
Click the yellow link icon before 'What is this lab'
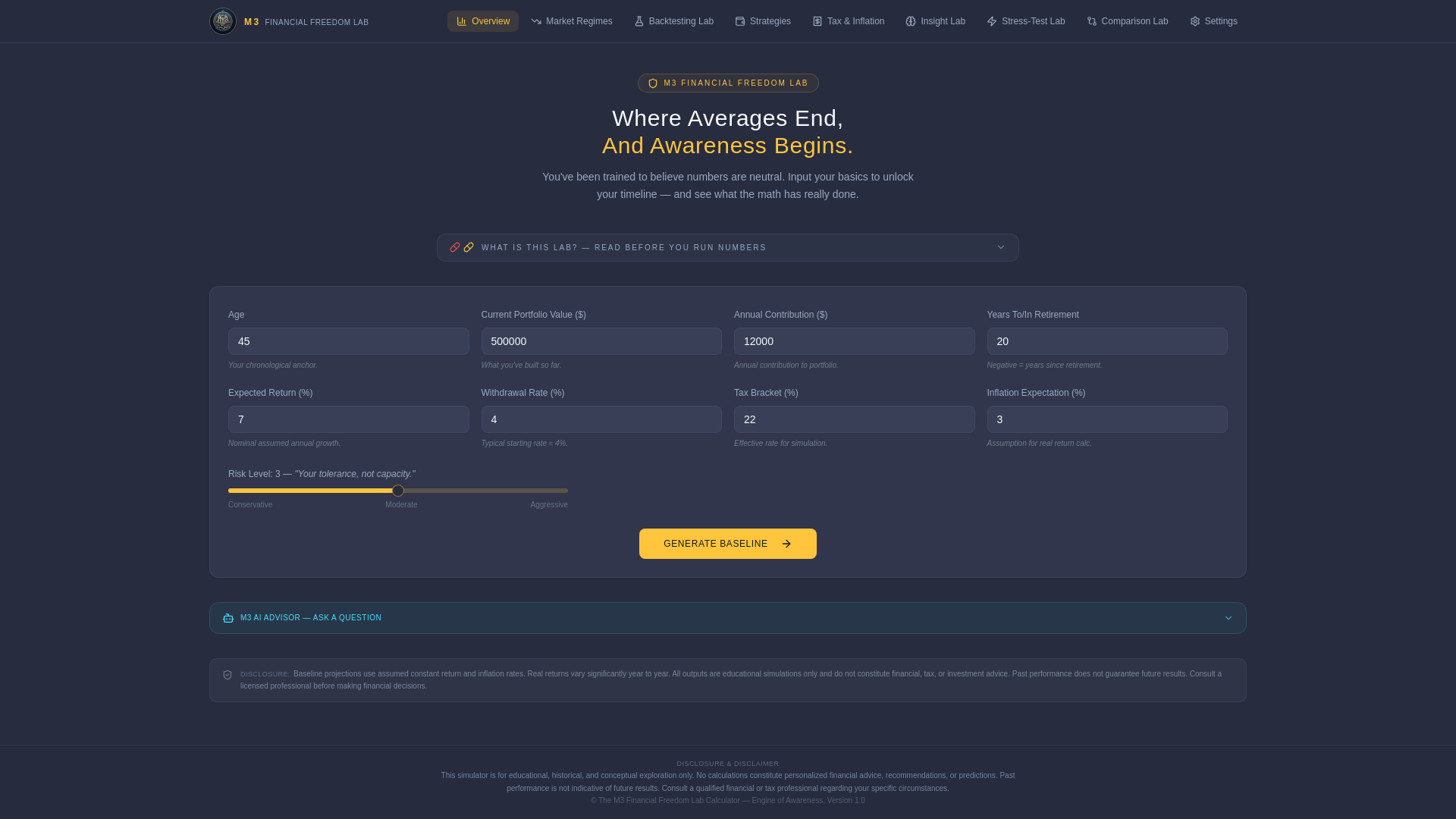(469, 247)
